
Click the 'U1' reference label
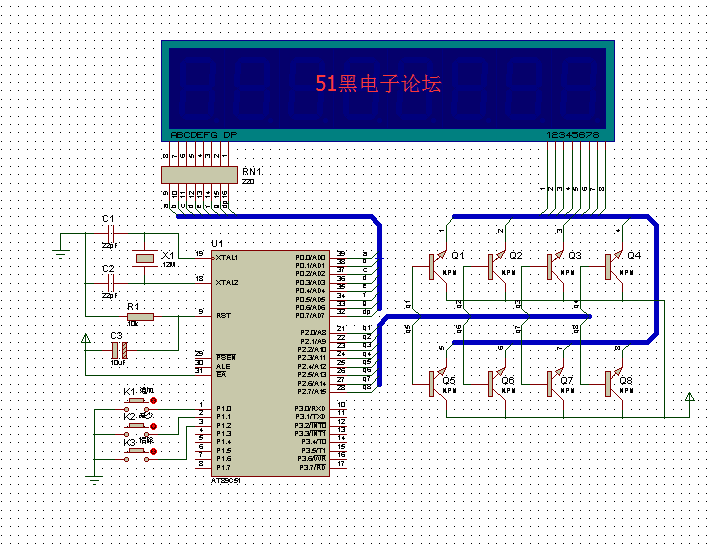pyautogui.click(x=217, y=243)
